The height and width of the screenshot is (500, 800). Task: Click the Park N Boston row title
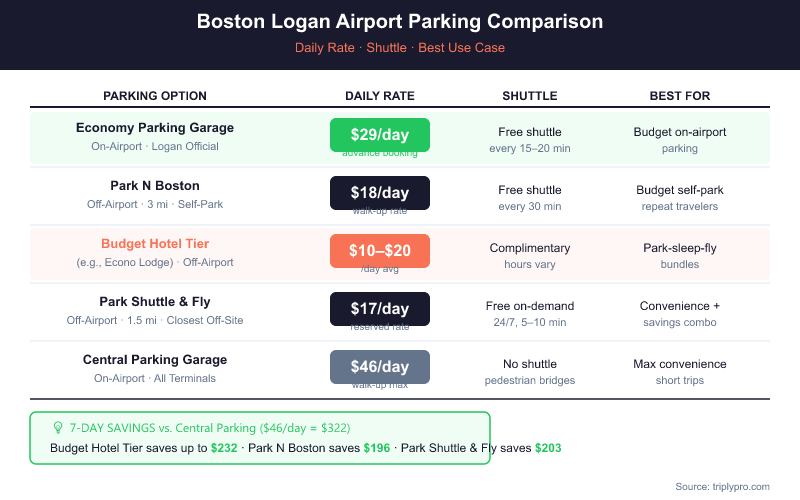point(155,186)
